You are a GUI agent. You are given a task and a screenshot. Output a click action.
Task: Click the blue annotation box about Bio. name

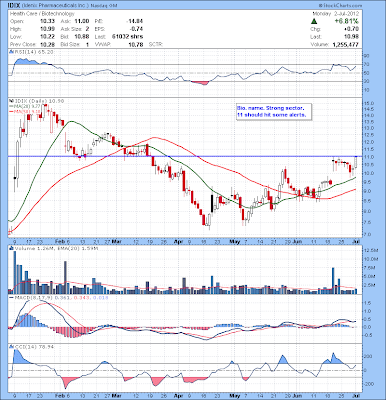click(274, 111)
